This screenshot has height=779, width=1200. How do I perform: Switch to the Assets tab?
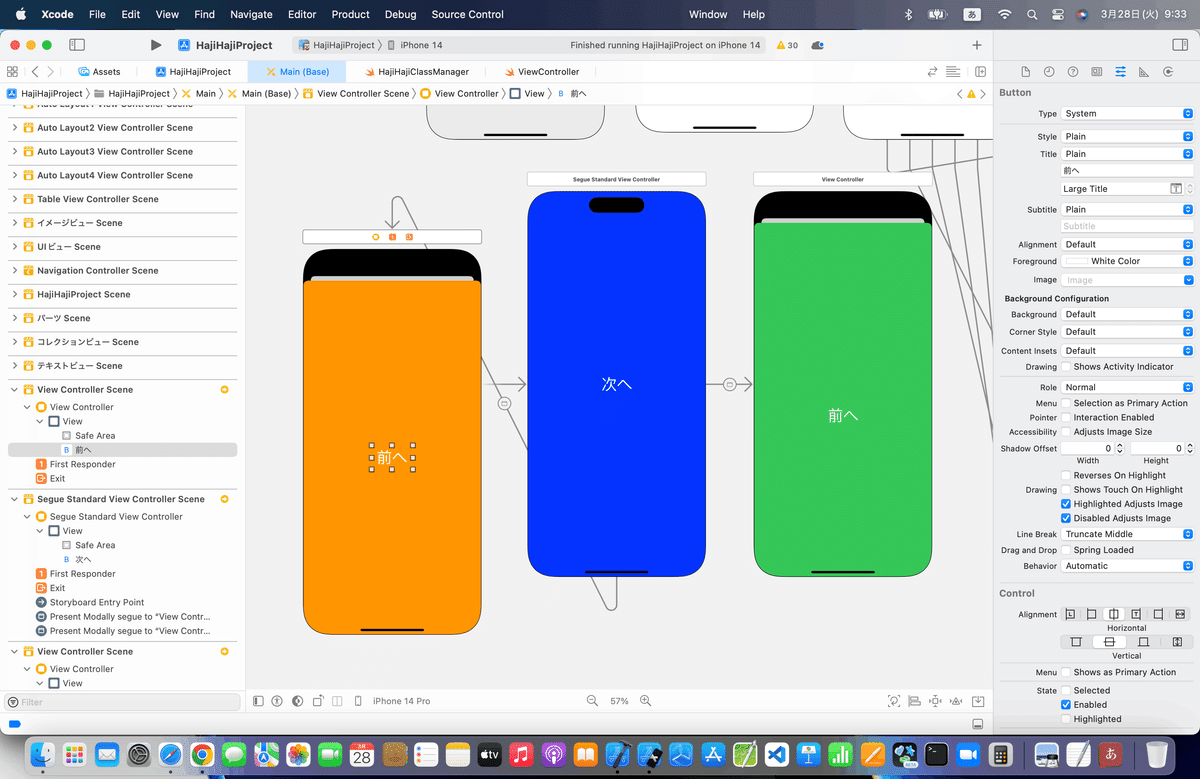click(x=98, y=72)
